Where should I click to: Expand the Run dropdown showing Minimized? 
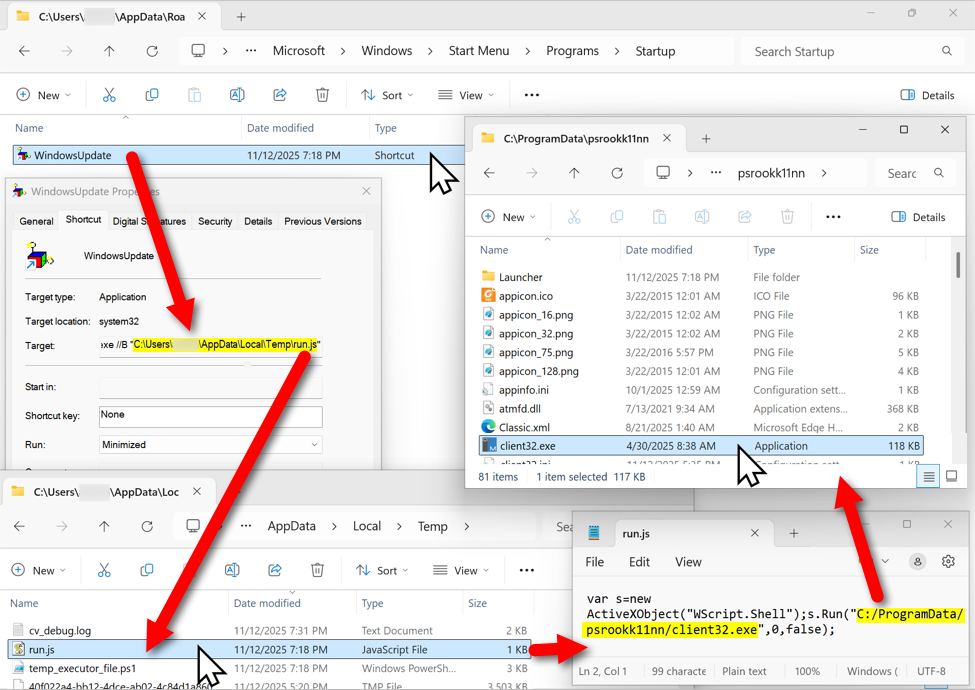coord(210,445)
